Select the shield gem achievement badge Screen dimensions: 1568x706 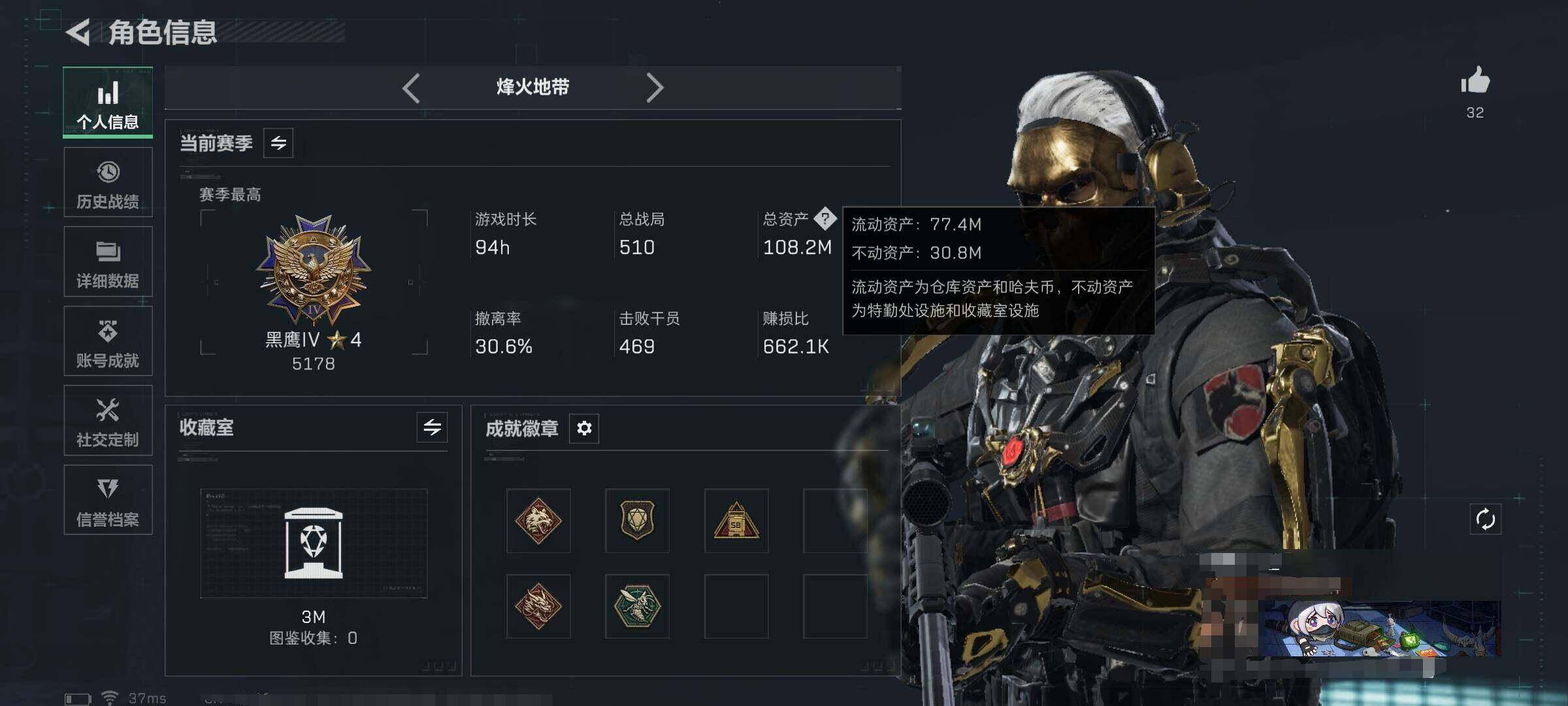pyautogui.click(x=637, y=521)
